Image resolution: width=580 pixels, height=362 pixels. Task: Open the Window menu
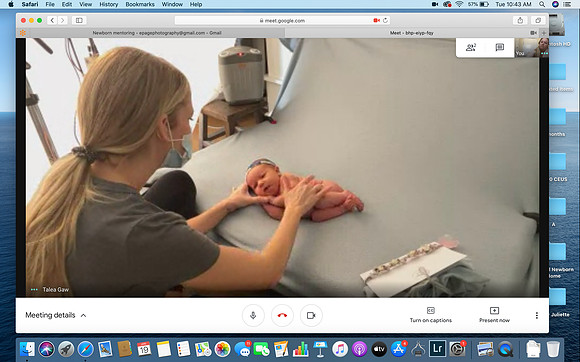point(172,4)
